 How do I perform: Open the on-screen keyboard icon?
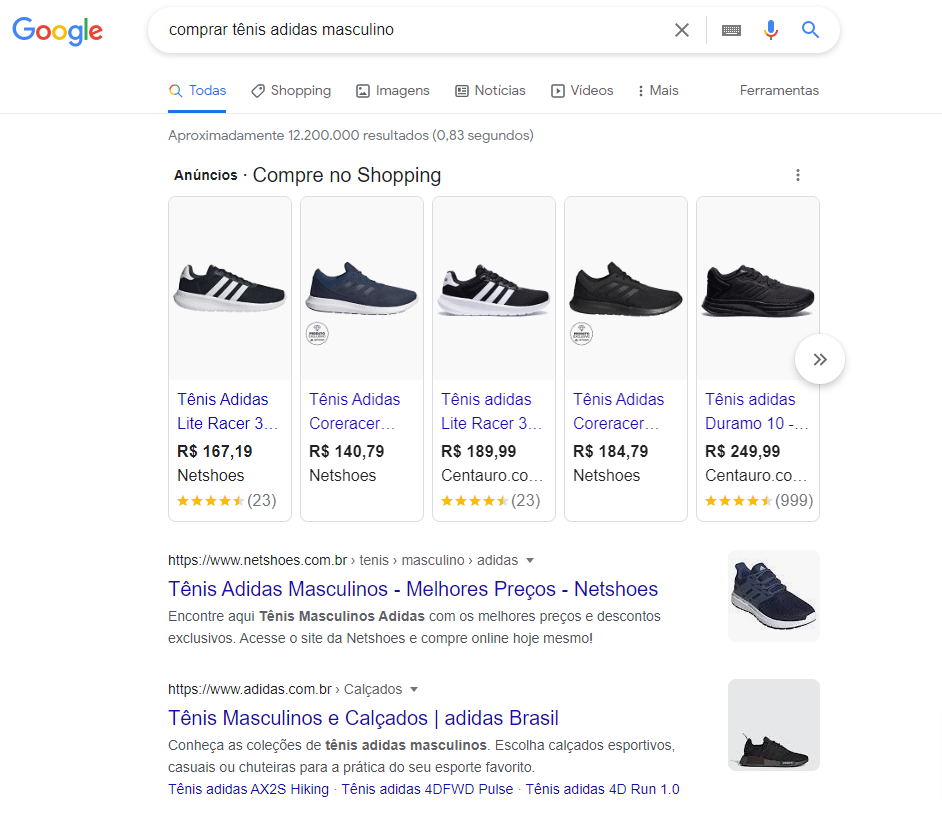[731, 30]
